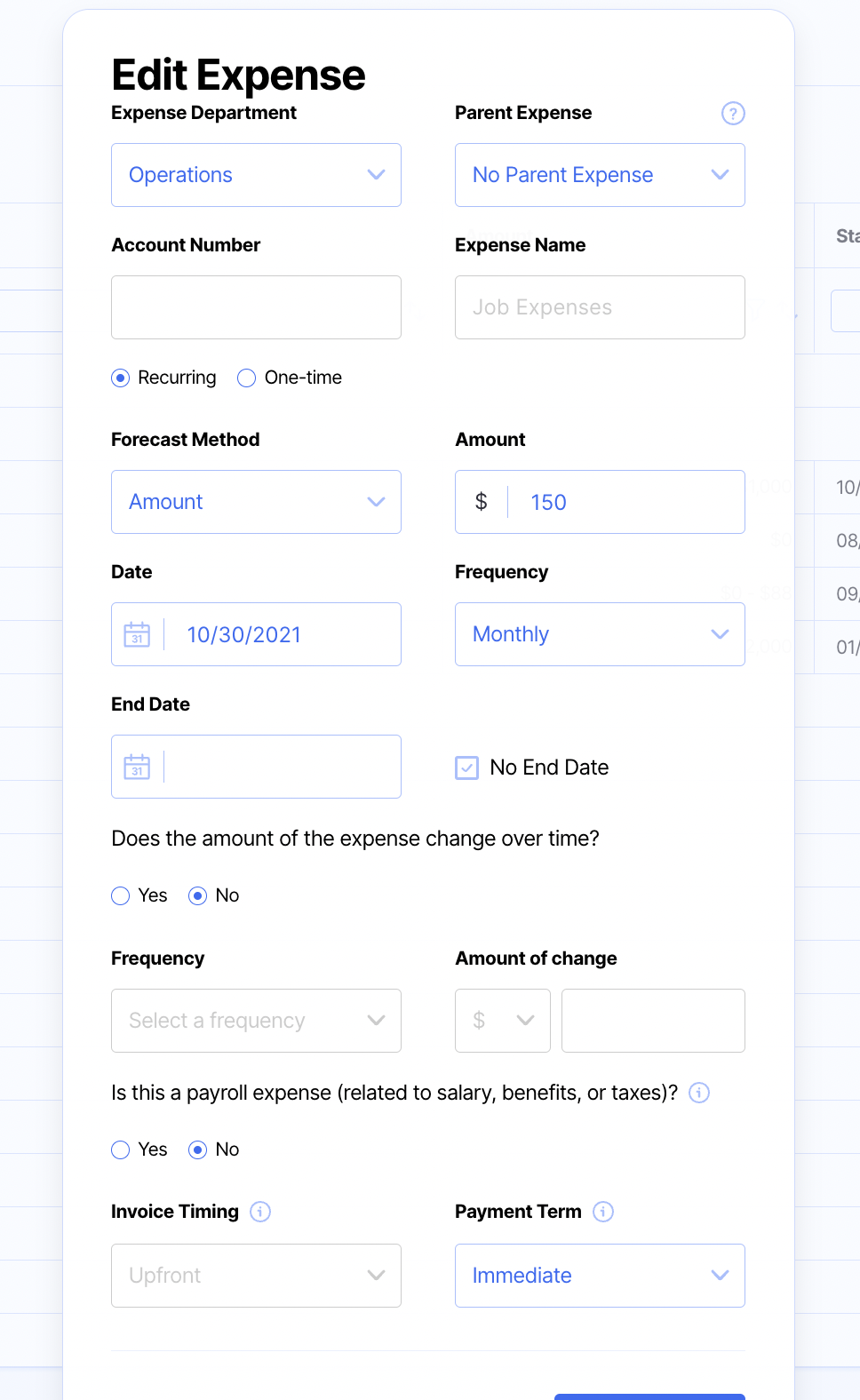
Task: Select the Recurring radio button
Action: click(x=121, y=378)
